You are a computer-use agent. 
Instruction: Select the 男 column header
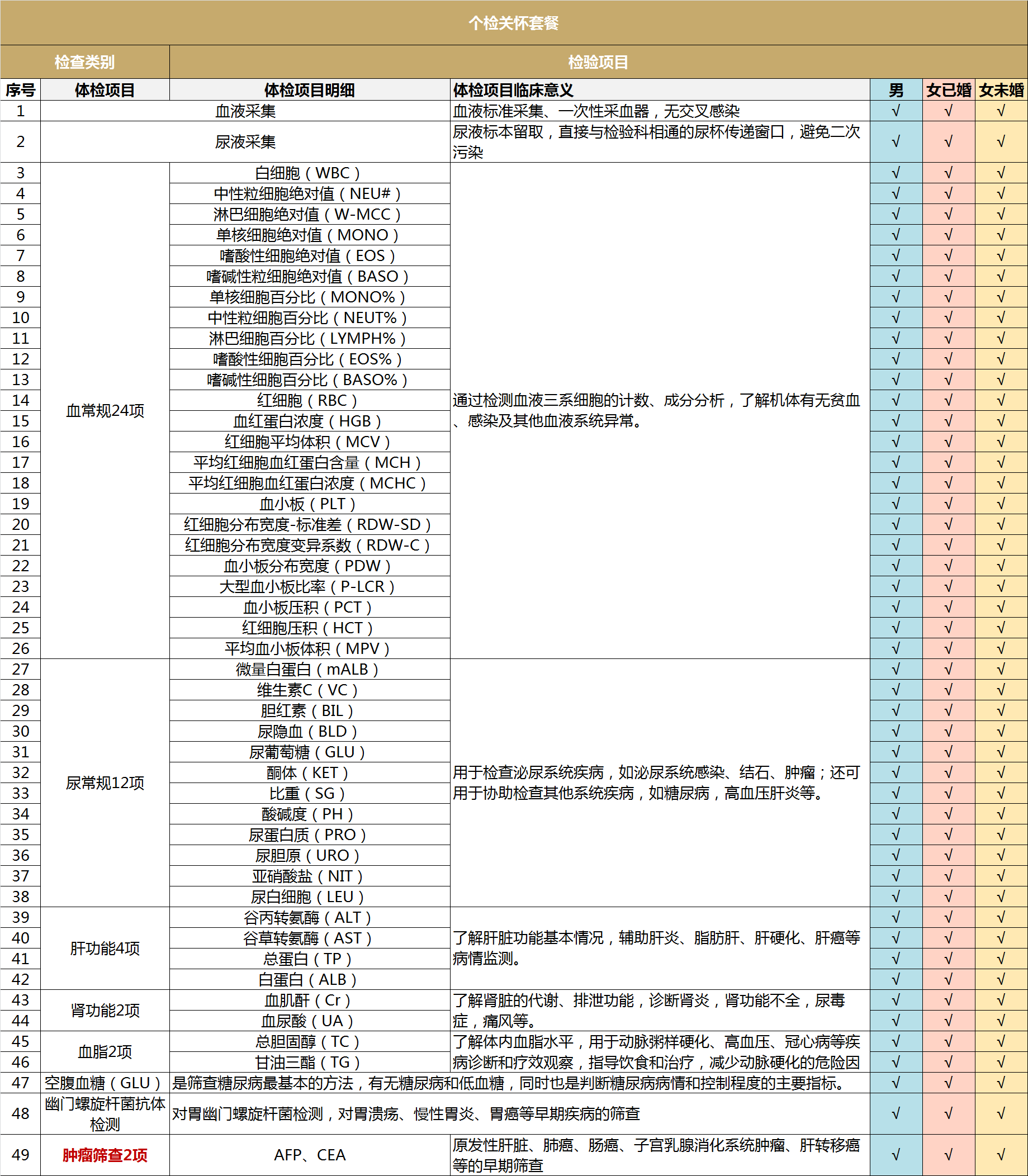(x=896, y=90)
